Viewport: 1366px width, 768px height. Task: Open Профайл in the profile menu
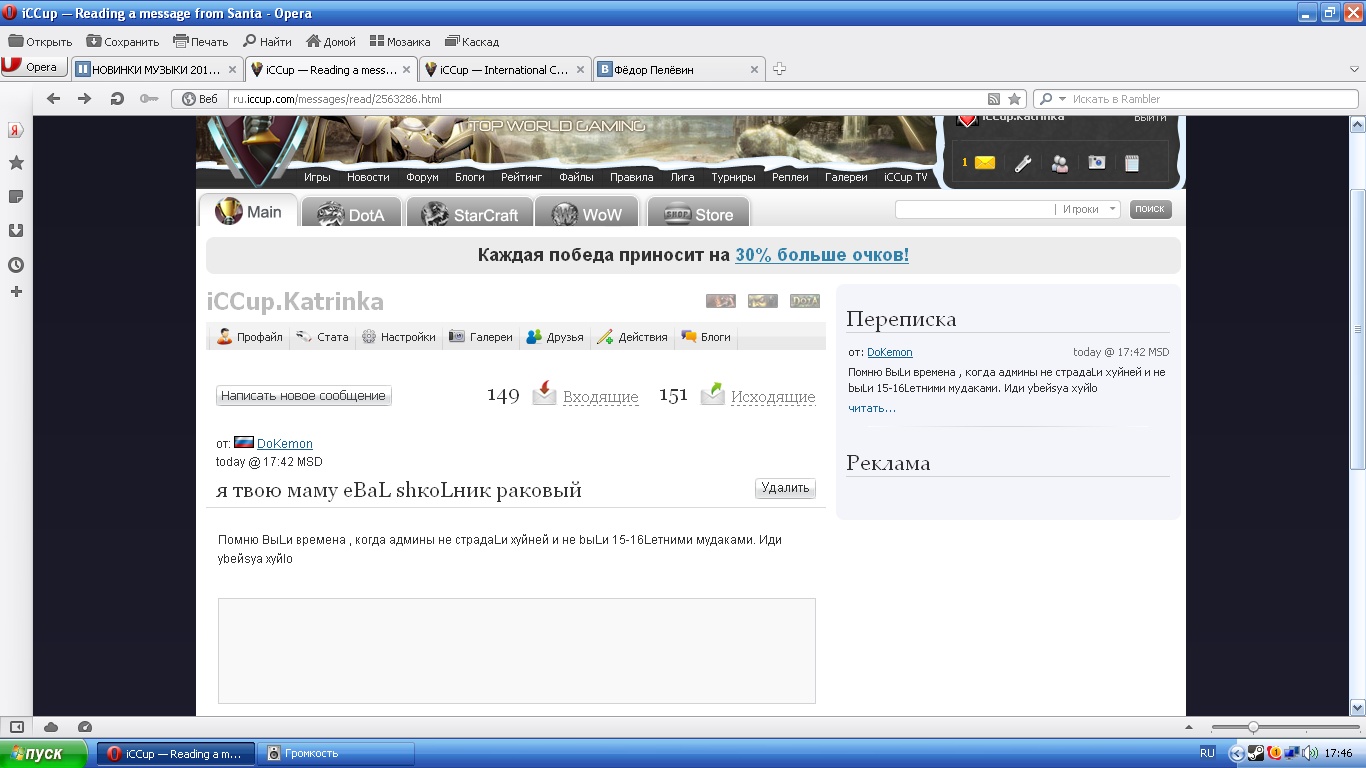(x=250, y=337)
